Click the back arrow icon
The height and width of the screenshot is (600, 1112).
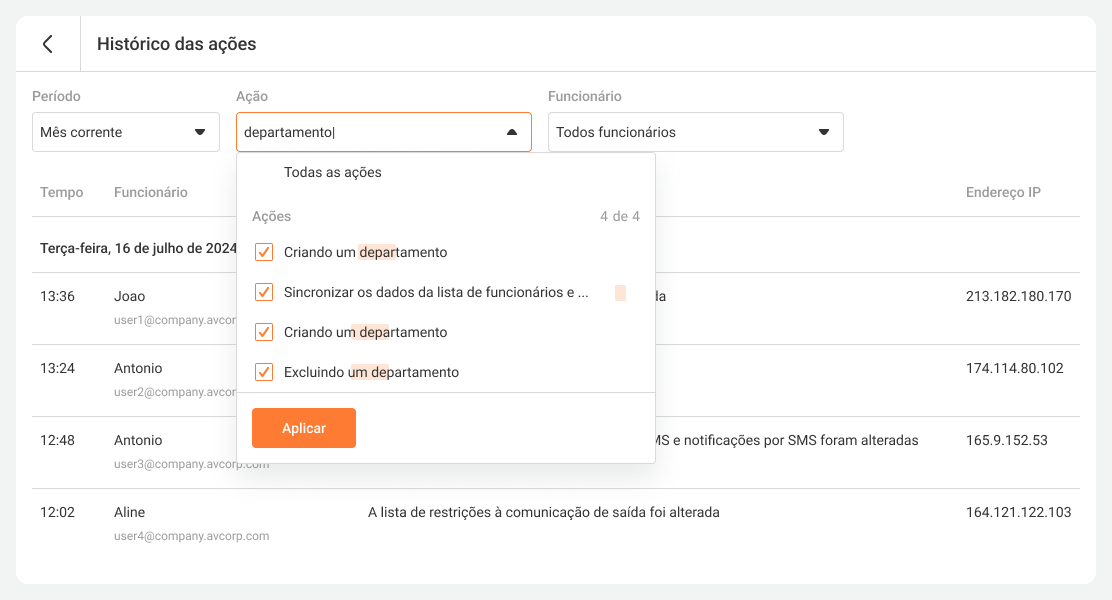coord(47,44)
